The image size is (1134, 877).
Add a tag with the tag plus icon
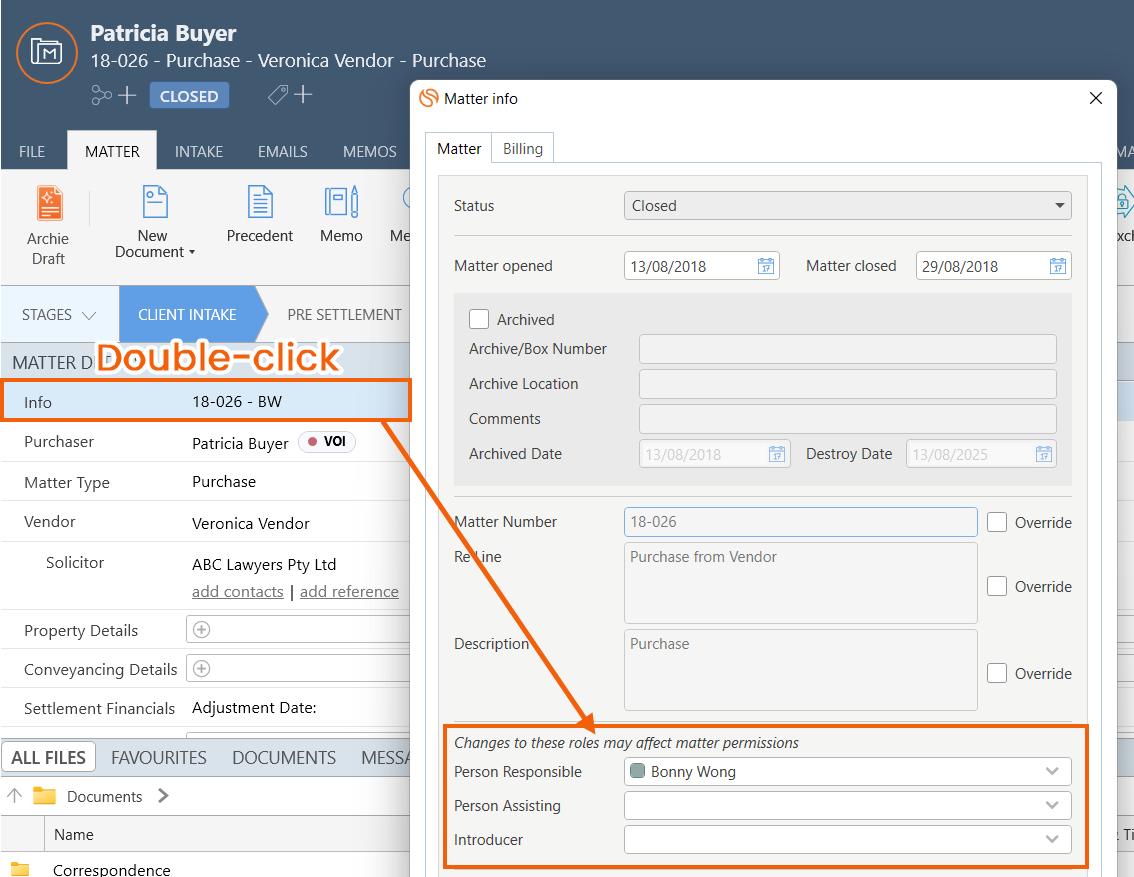pos(290,95)
